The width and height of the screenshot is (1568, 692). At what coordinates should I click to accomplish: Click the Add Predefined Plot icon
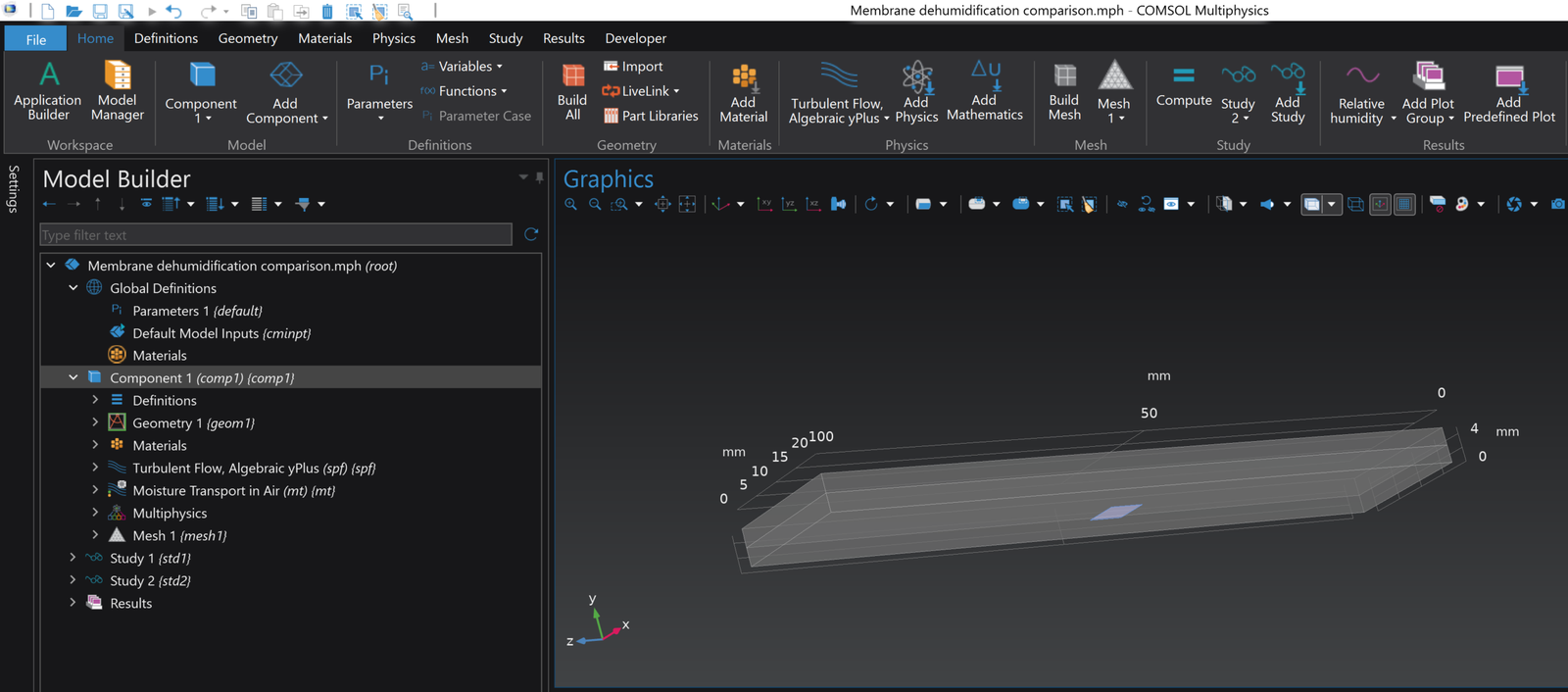[1508, 92]
